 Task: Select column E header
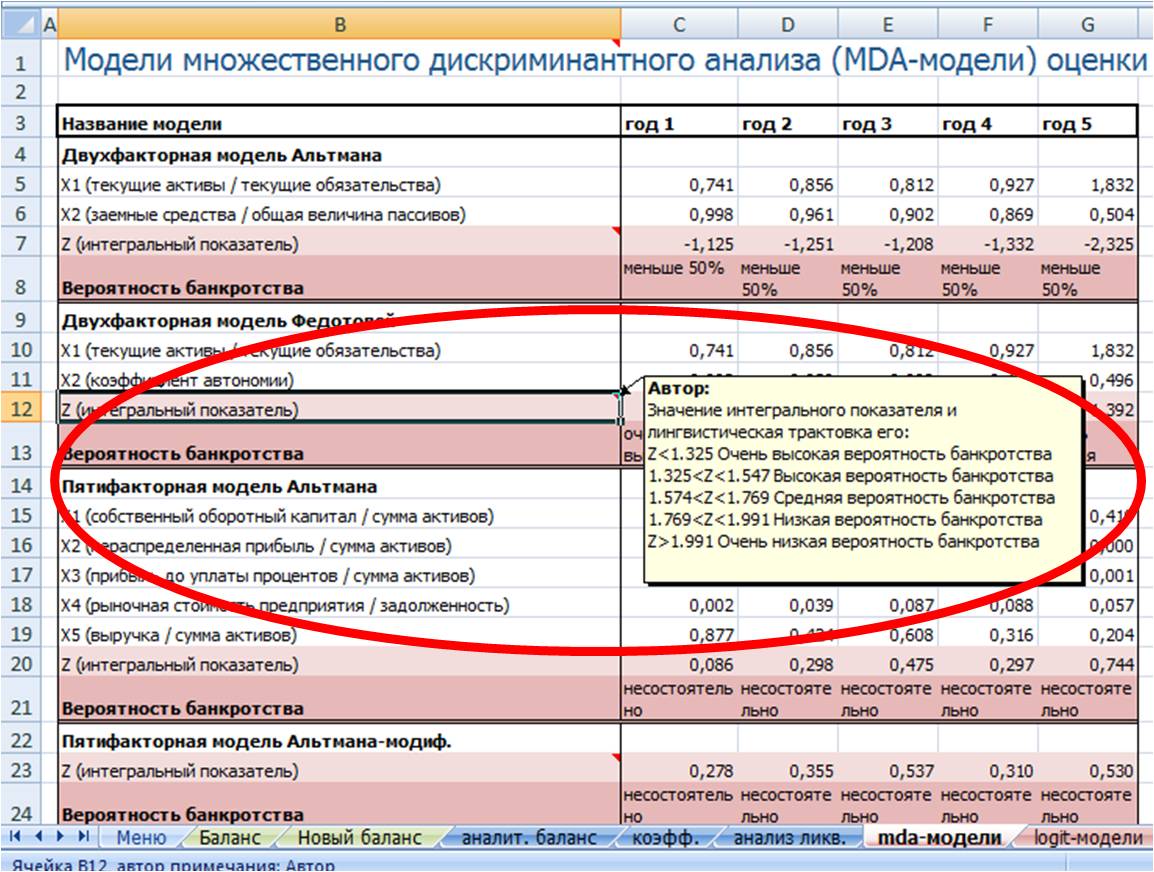[x=888, y=25]
